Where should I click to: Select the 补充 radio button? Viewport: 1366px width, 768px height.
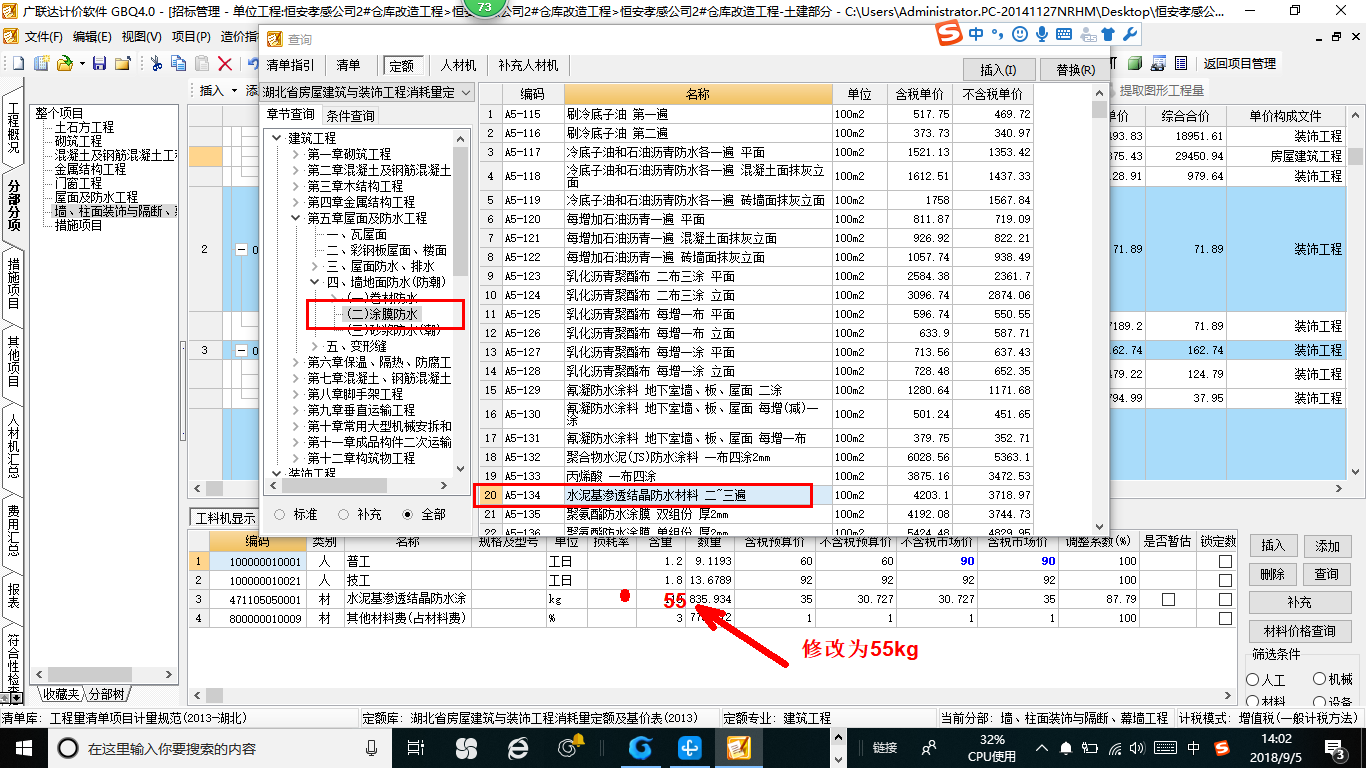coord(343,514)
